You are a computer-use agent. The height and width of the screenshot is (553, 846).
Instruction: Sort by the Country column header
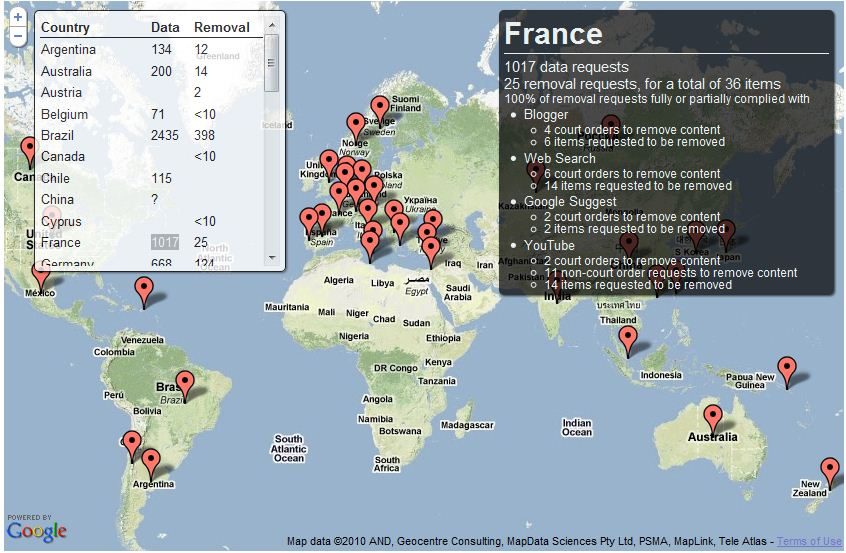point(65,28)
